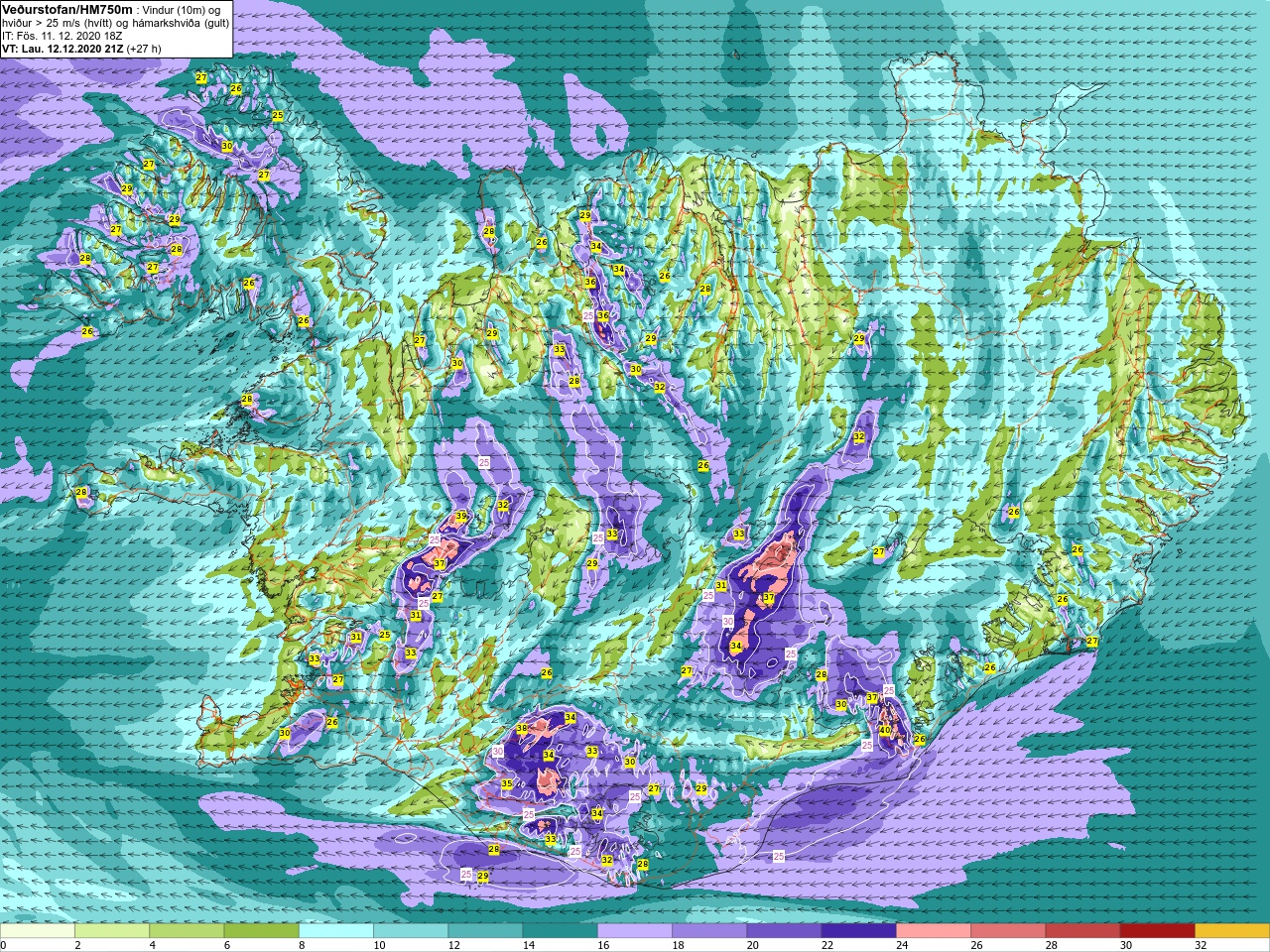Click the 'IT: Fös. 11. 12. 2020 18Z' line
The image size is (1270, 952).
tap(62, 35)
